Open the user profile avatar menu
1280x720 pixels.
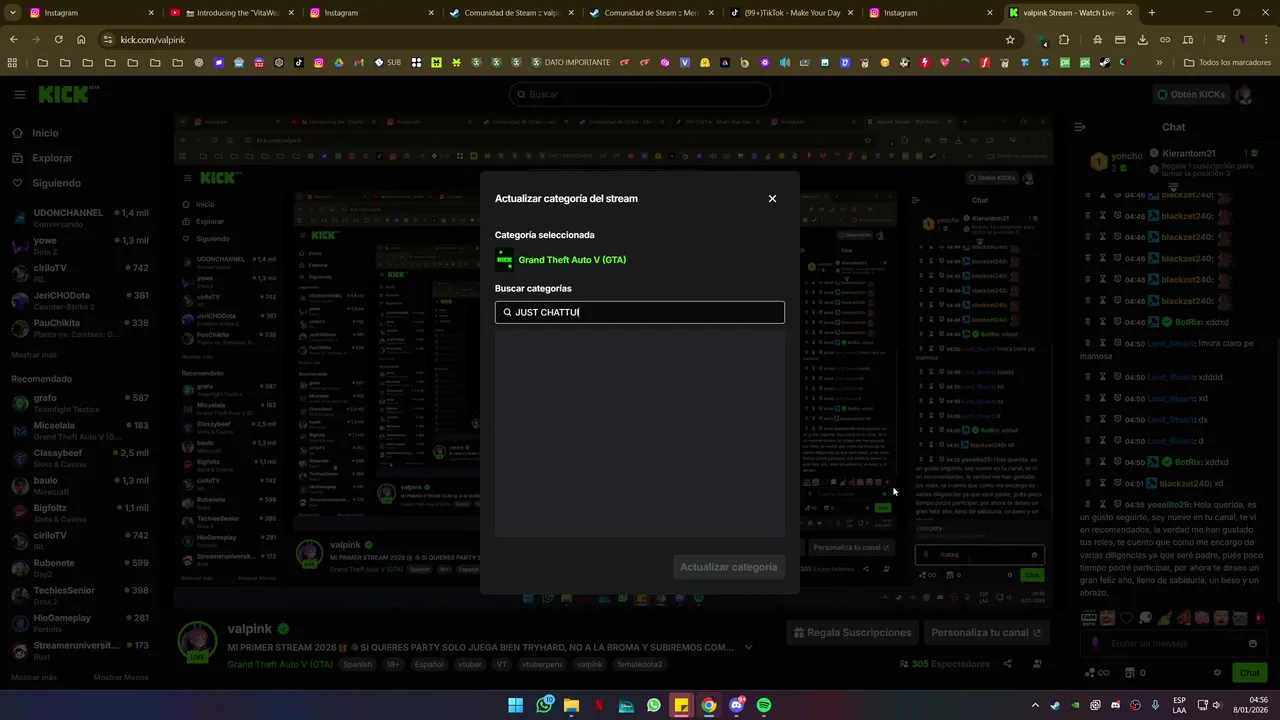(1244, 94)
